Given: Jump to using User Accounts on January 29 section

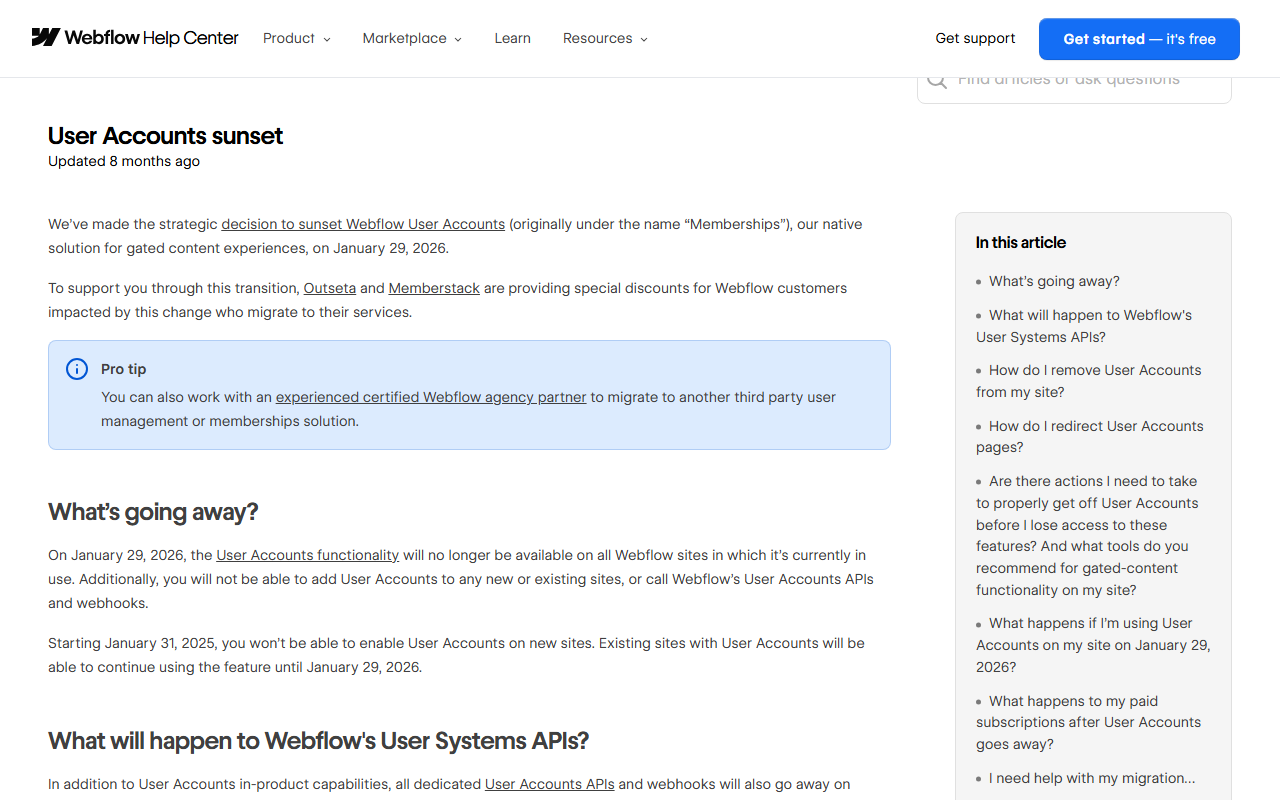Looking at the screenshot, I should (x=1093, y=645).
